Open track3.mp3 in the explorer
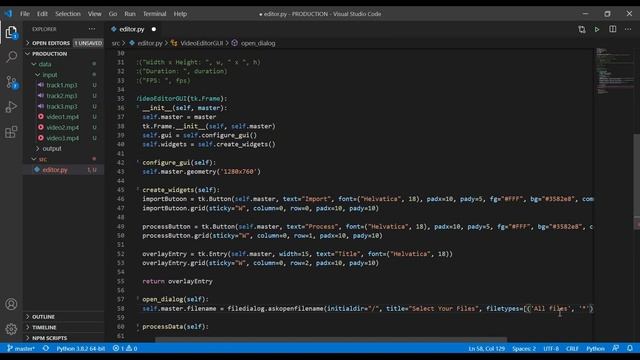This screenshot has height=360, width=640. (x=64, y=107)
